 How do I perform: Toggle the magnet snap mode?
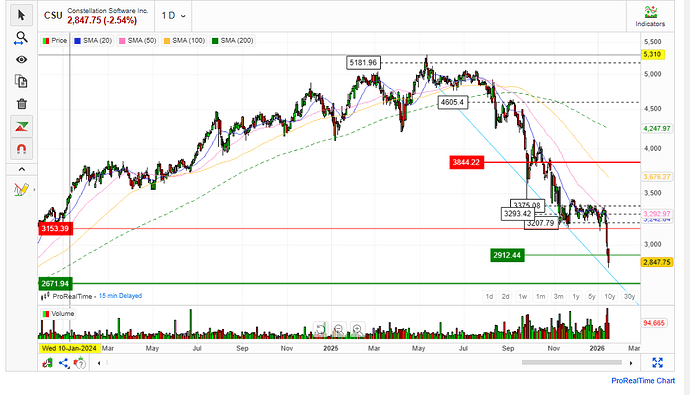pos(21,149)
